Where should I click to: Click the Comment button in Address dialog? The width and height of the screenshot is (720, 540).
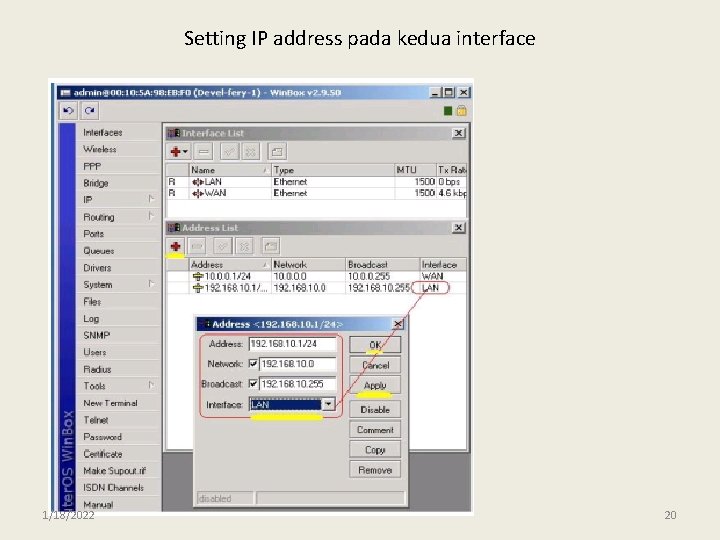[x=375, y=429]
